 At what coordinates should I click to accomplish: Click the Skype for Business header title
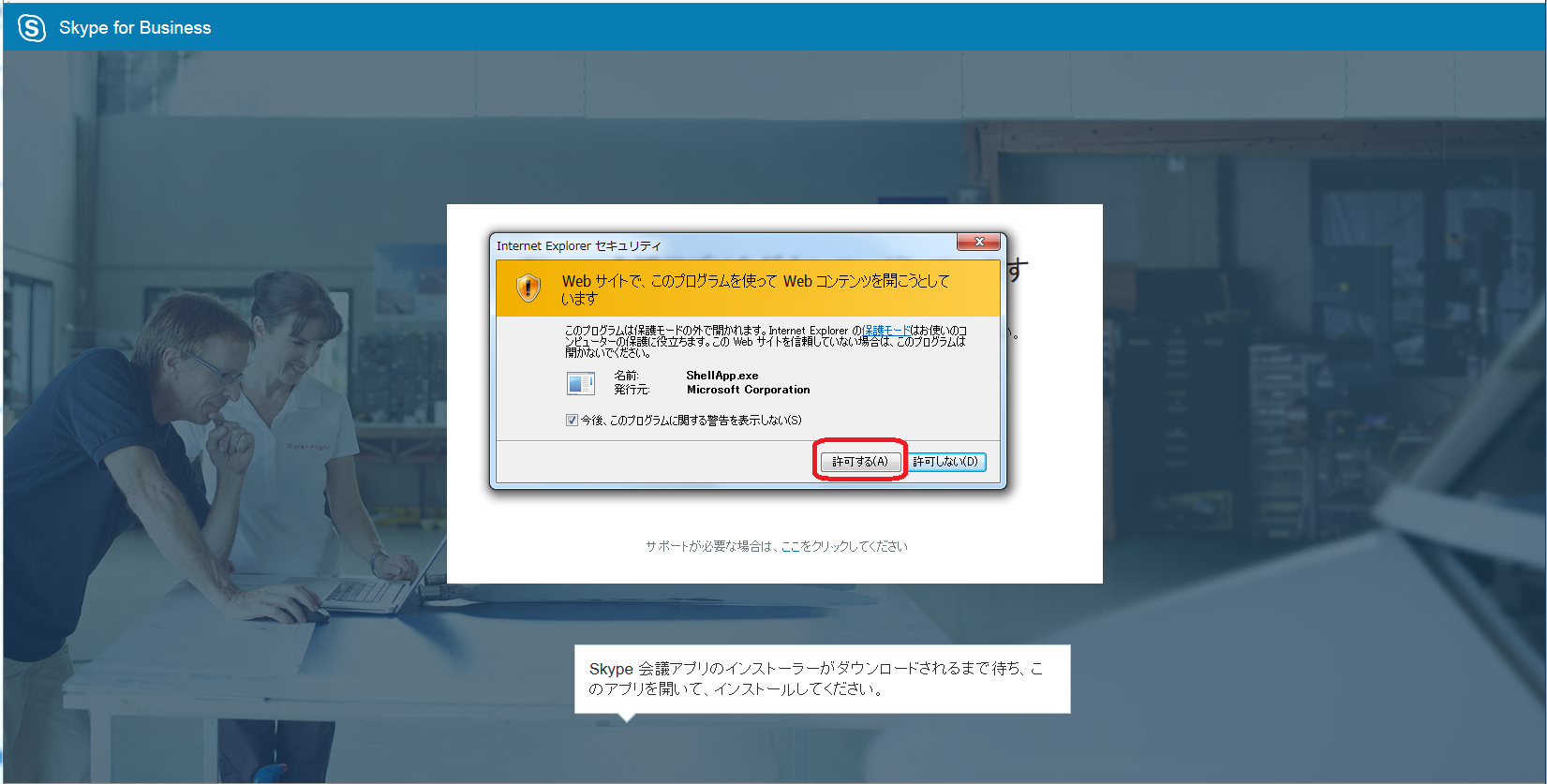(x=135, y=28)
